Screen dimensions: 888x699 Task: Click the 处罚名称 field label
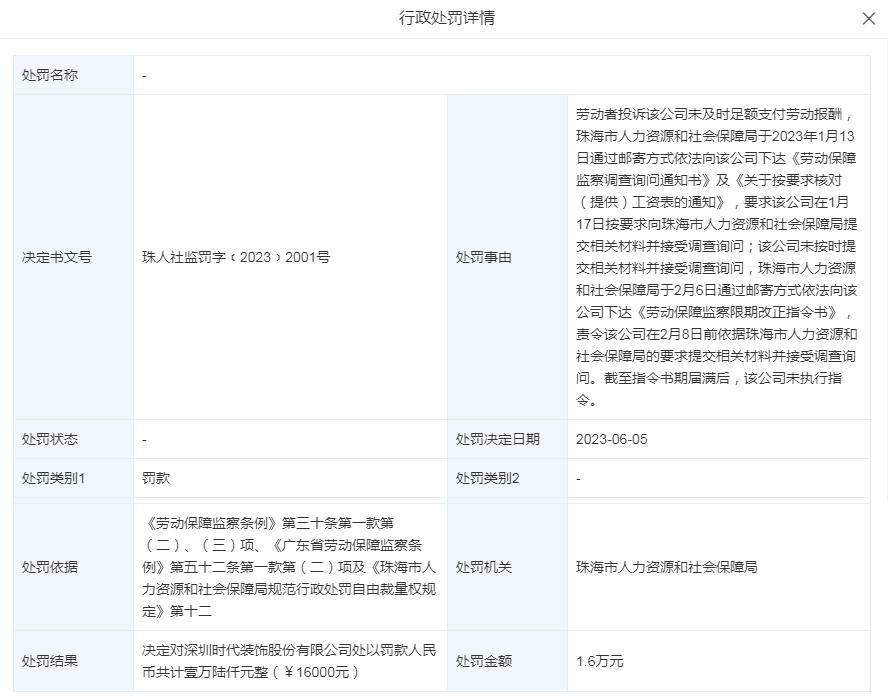[50, 75]
